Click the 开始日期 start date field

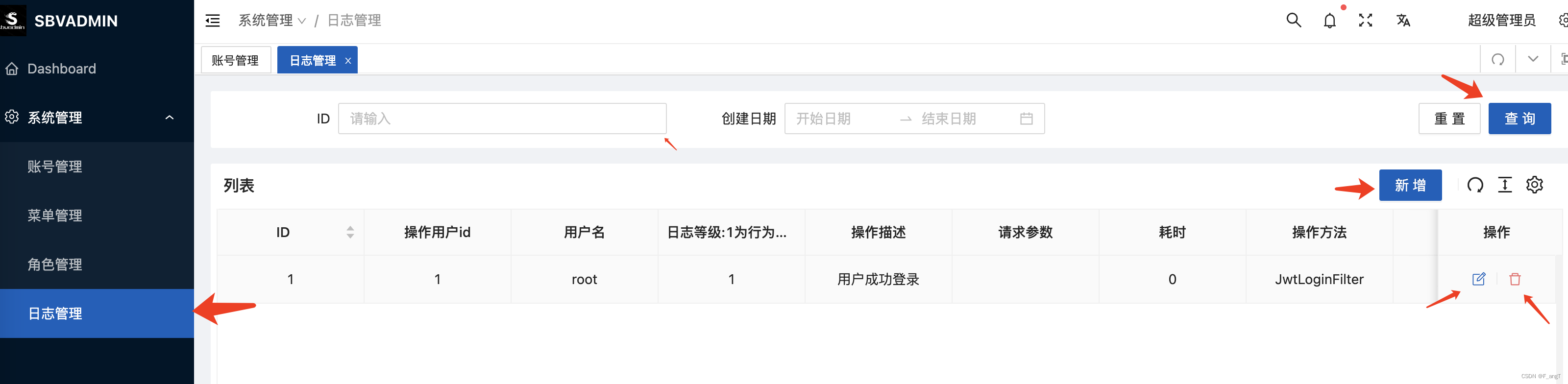(x=842, y=119)
